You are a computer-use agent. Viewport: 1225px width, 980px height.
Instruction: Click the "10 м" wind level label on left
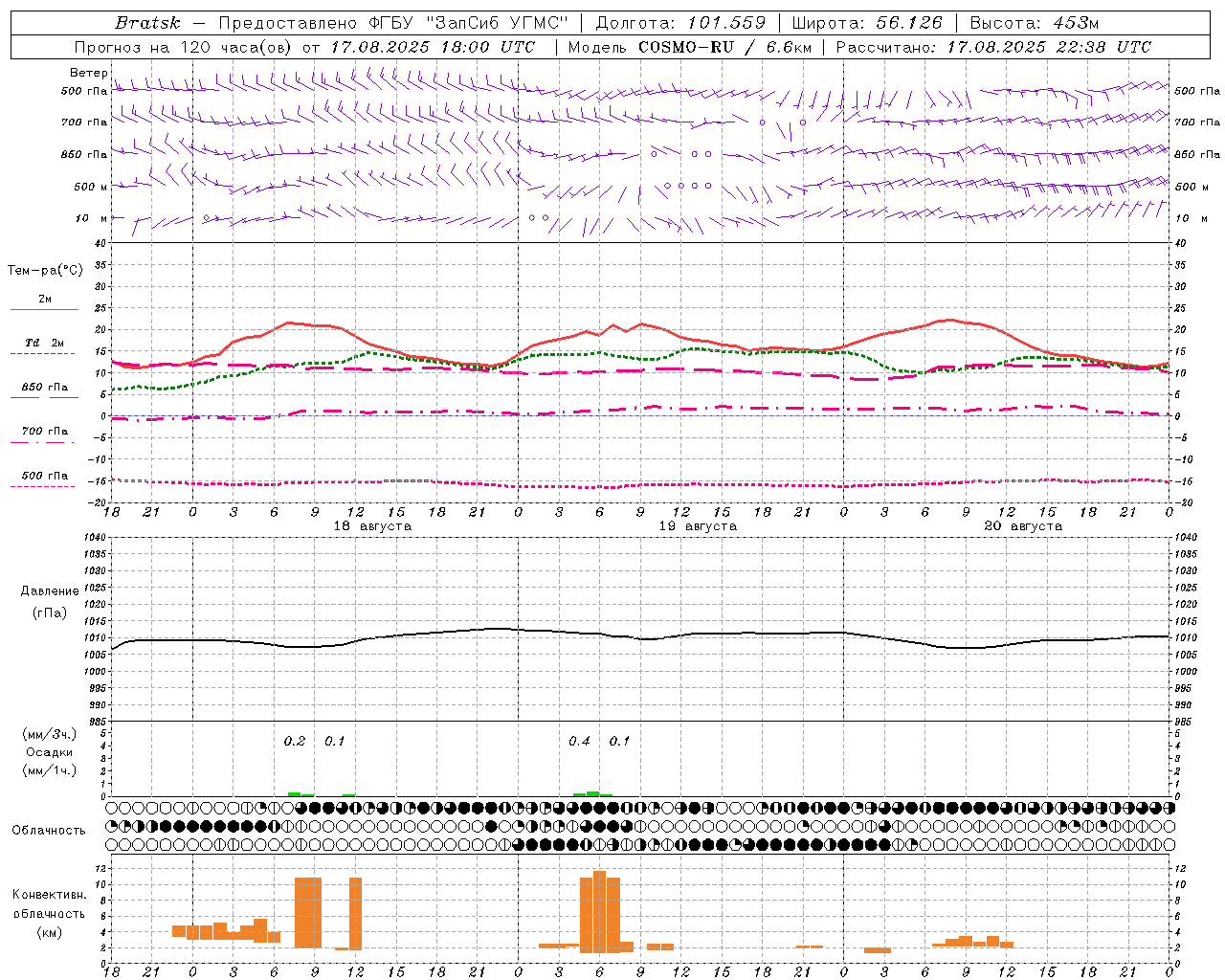point(92,218)
